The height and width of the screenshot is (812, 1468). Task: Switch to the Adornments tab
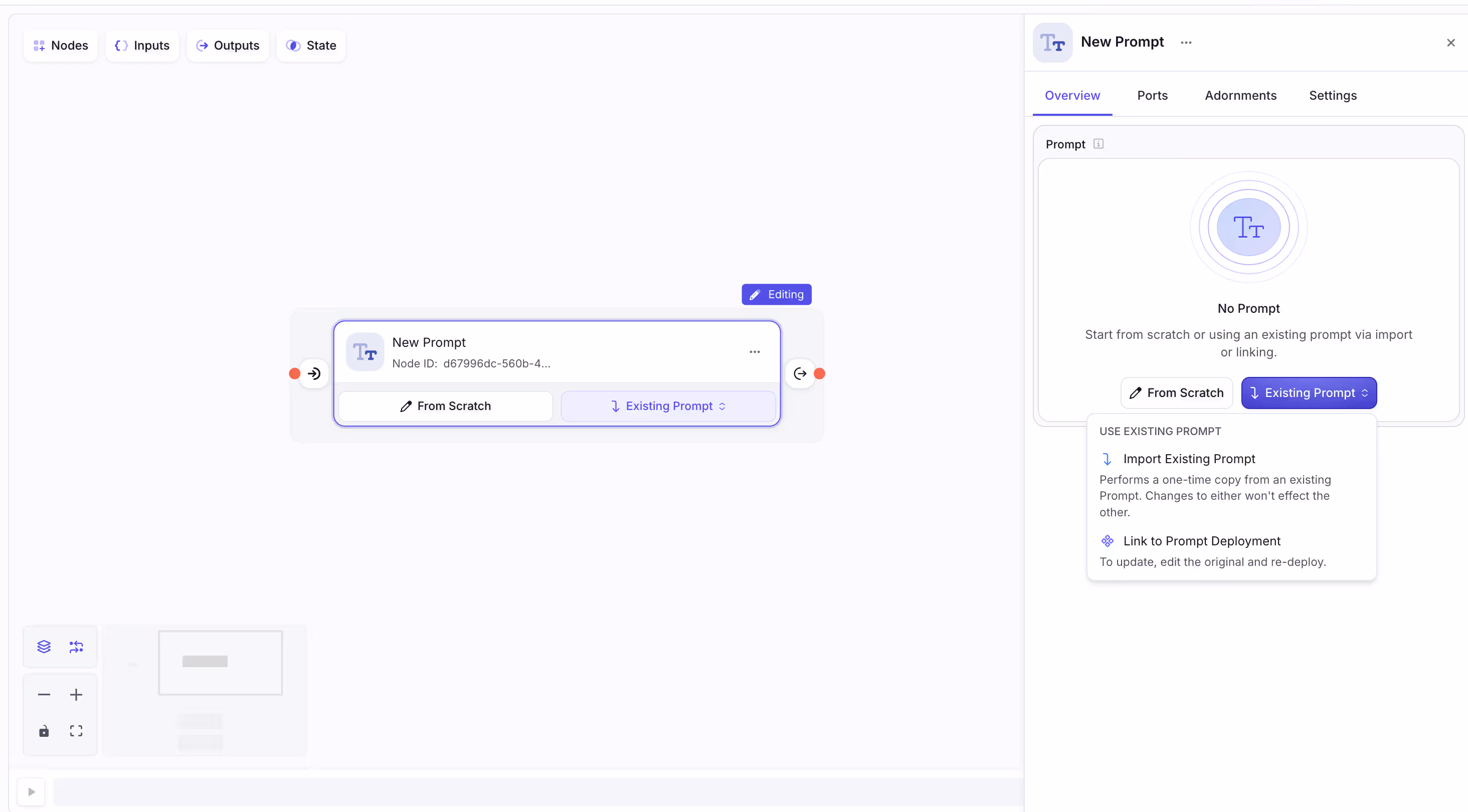[x=1240, y=96]
